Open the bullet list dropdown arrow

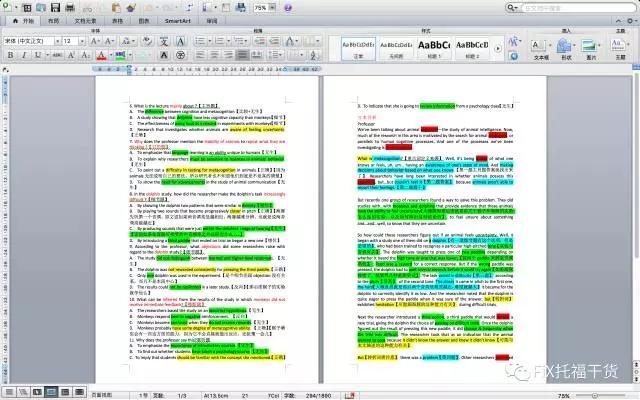pos(209,41)
